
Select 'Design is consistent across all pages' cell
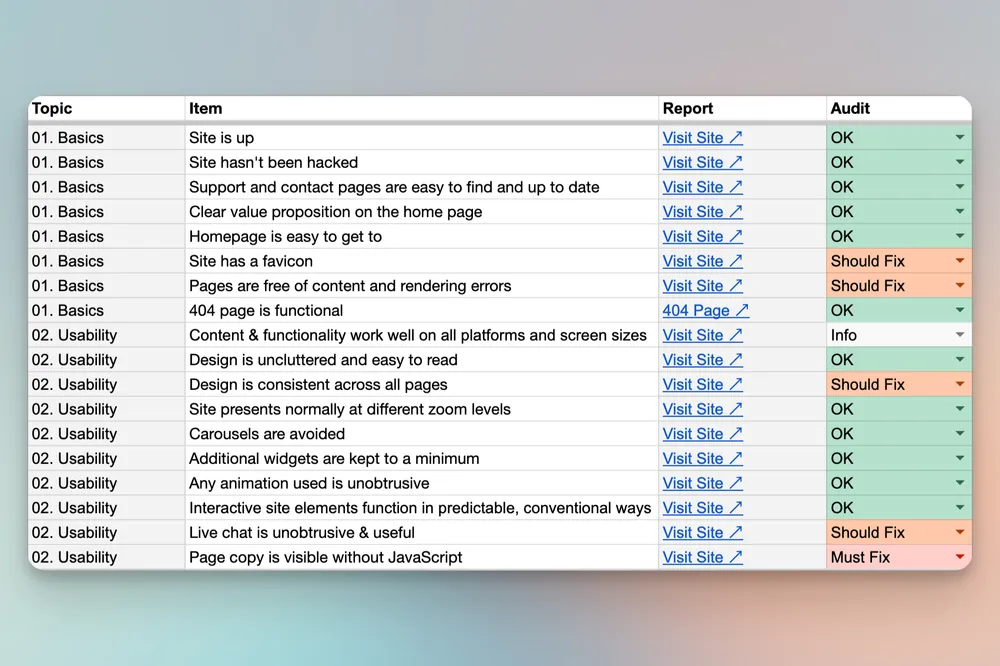click(x=318, y=384)
